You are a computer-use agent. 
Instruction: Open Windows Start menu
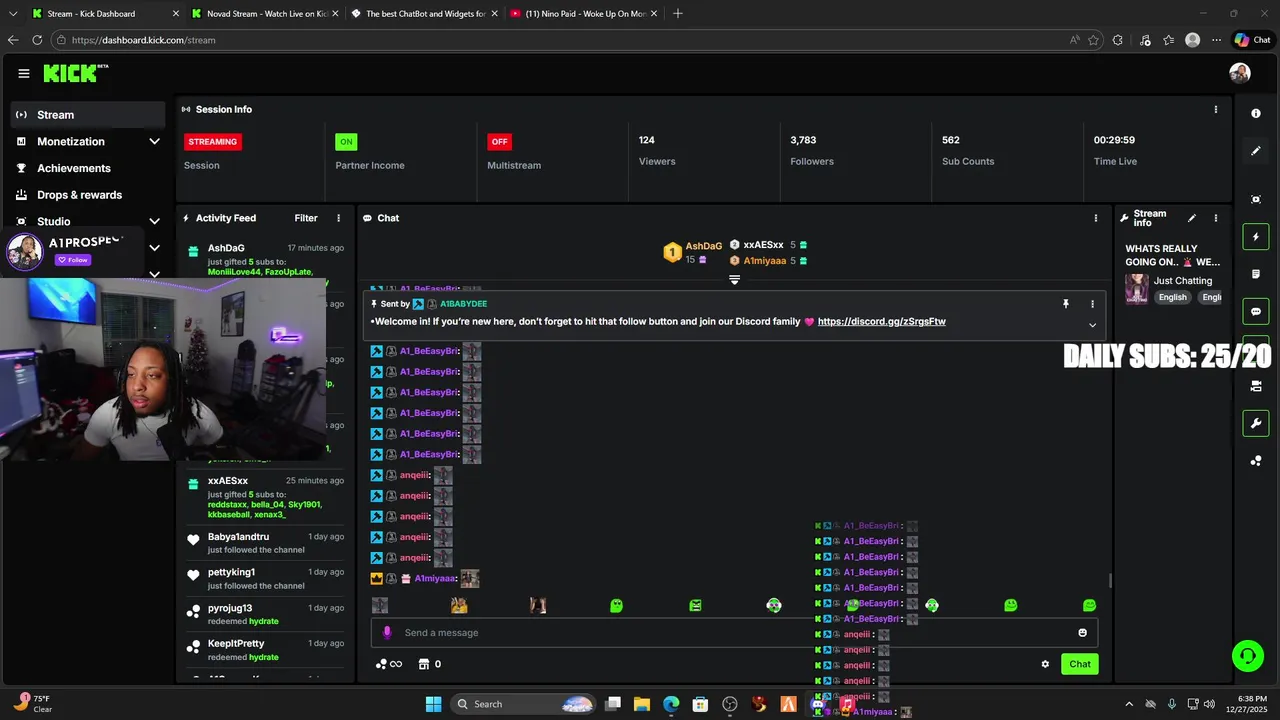[434, 704]
